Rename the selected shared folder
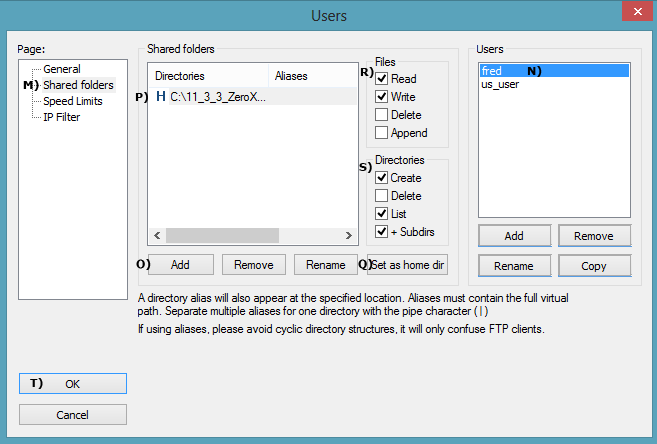Image resolution: width=657 pixels, height=444 pixels. point(326,265)
